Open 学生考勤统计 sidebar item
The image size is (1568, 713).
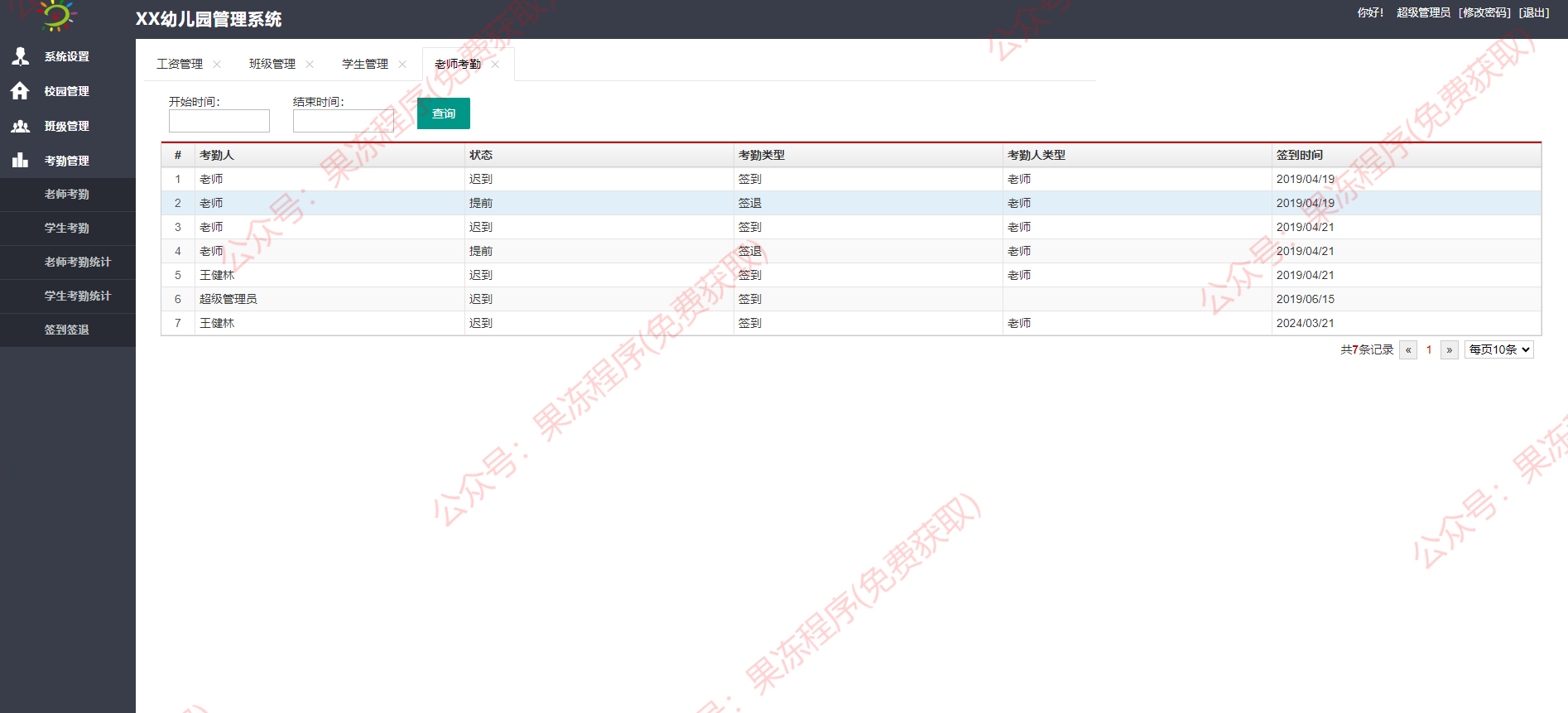(78, 296)
